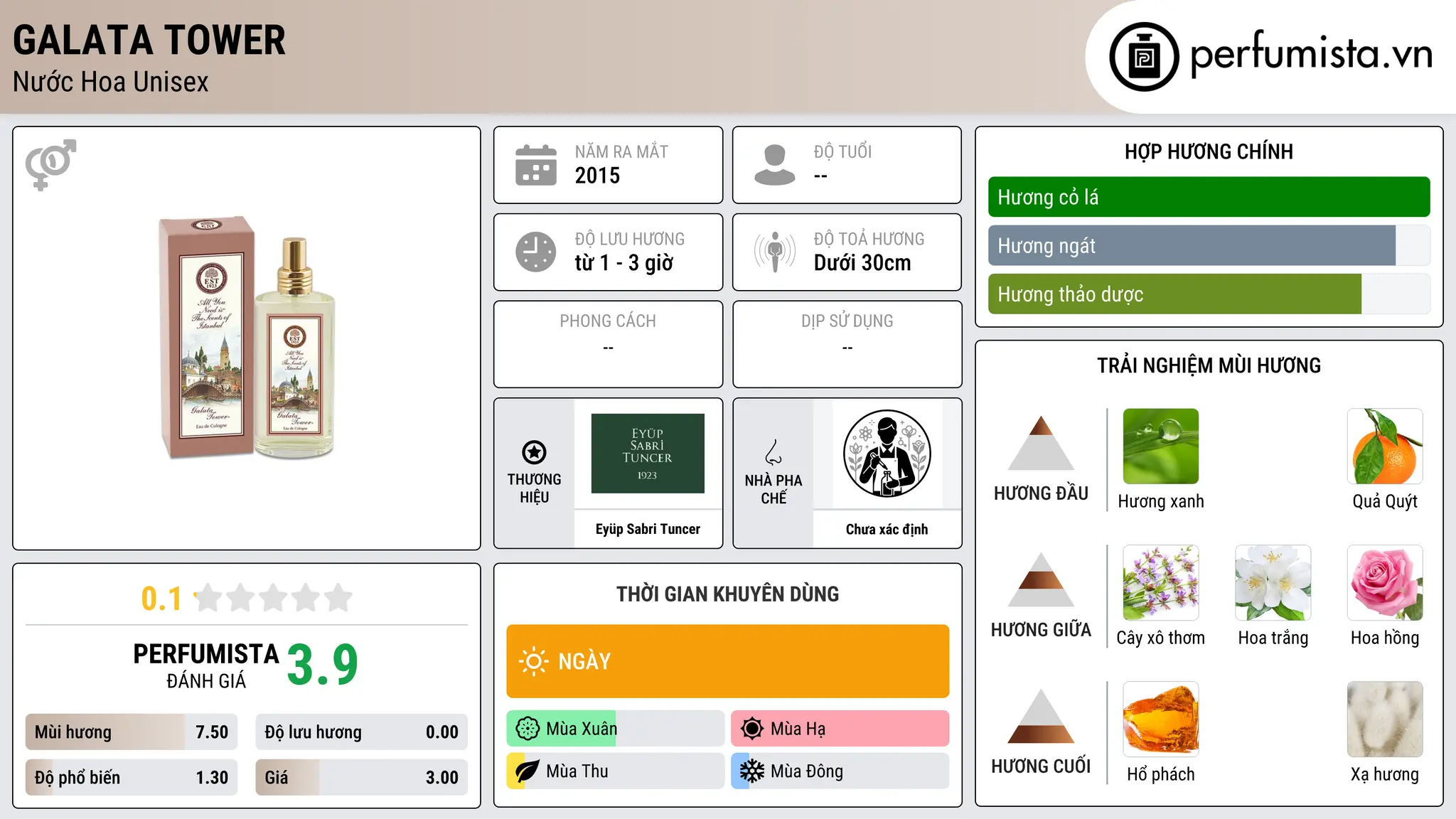
Task: Click the Độ phổ biến 1.30 score bar
Action: 132,777
